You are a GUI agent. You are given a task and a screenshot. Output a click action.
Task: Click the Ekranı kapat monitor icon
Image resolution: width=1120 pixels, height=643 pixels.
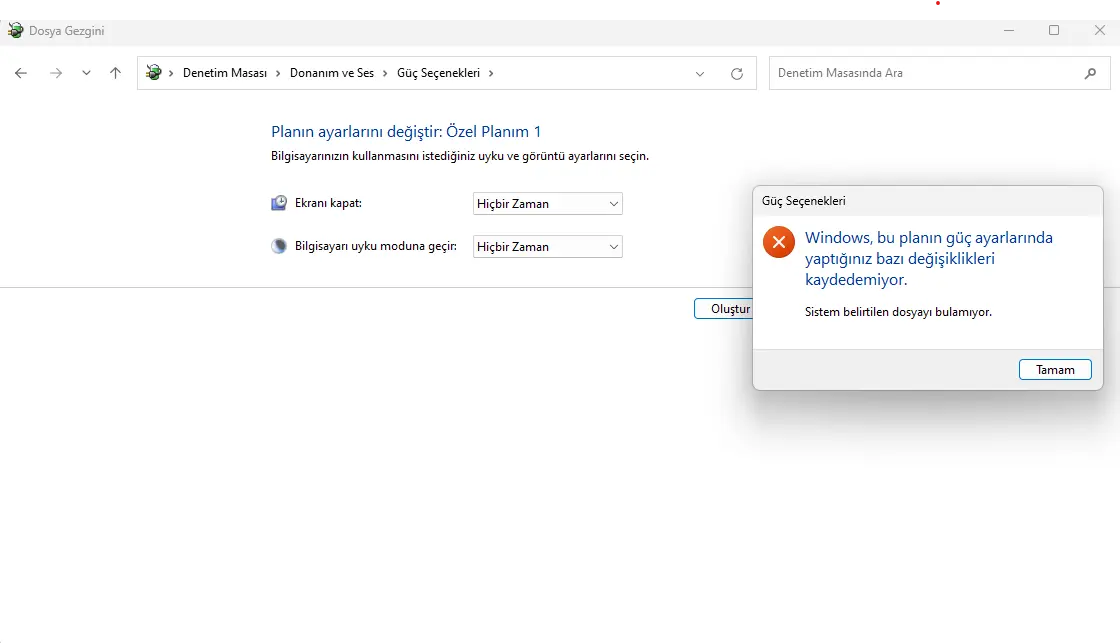279,203
